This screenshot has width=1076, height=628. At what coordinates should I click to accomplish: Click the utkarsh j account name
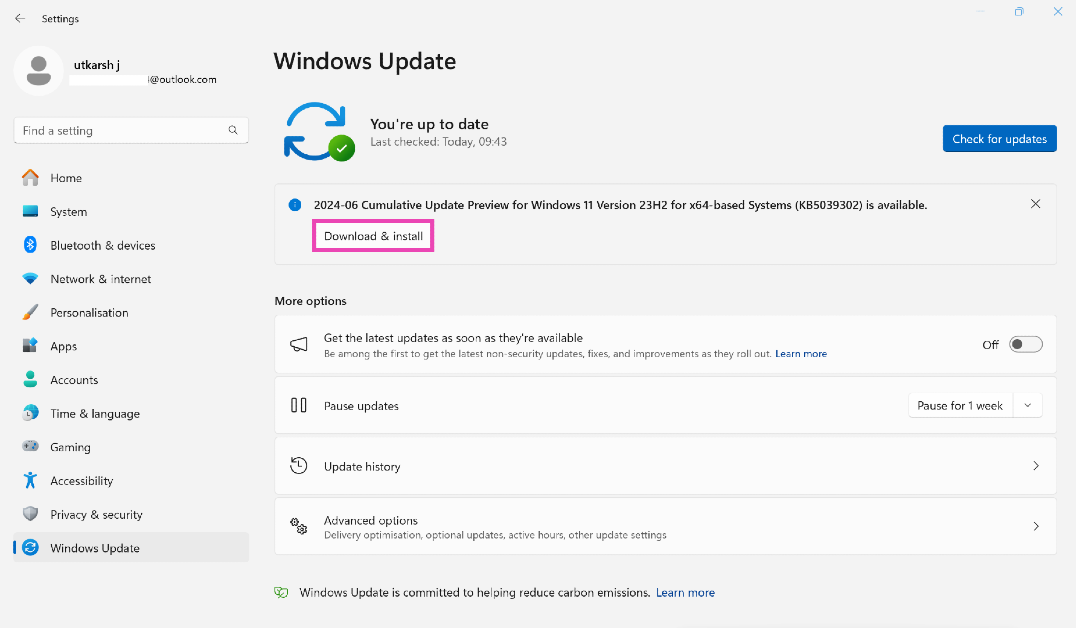click(x=97, y=65)
